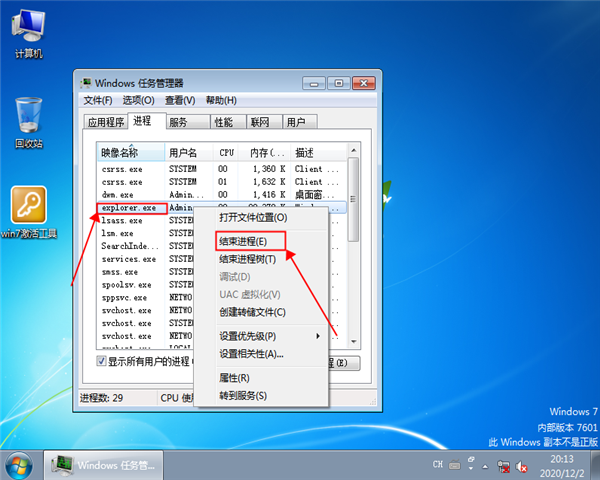Click the CH language indicator in tray

(x=438, y=465)
